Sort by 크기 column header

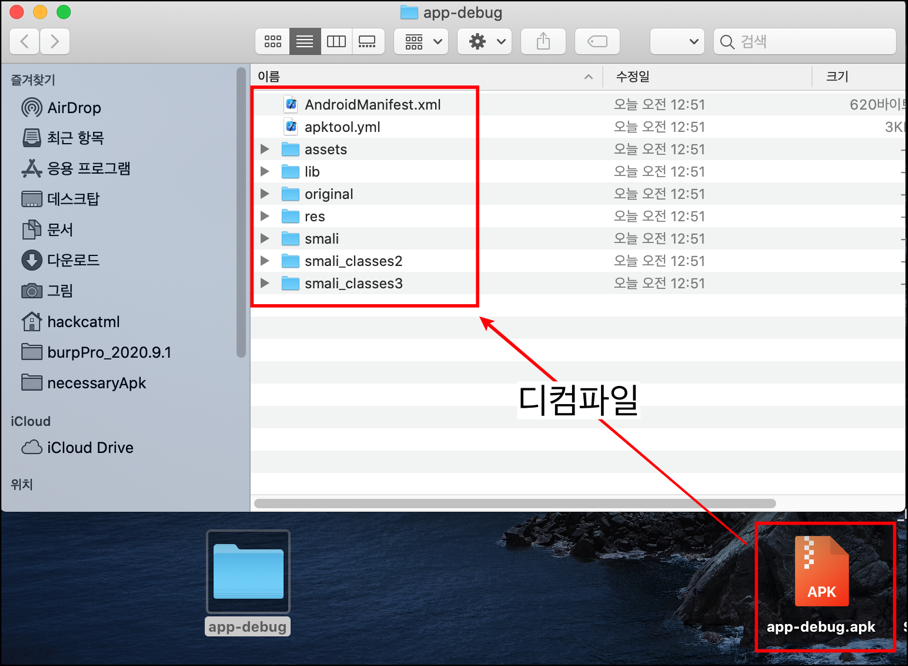860,76
